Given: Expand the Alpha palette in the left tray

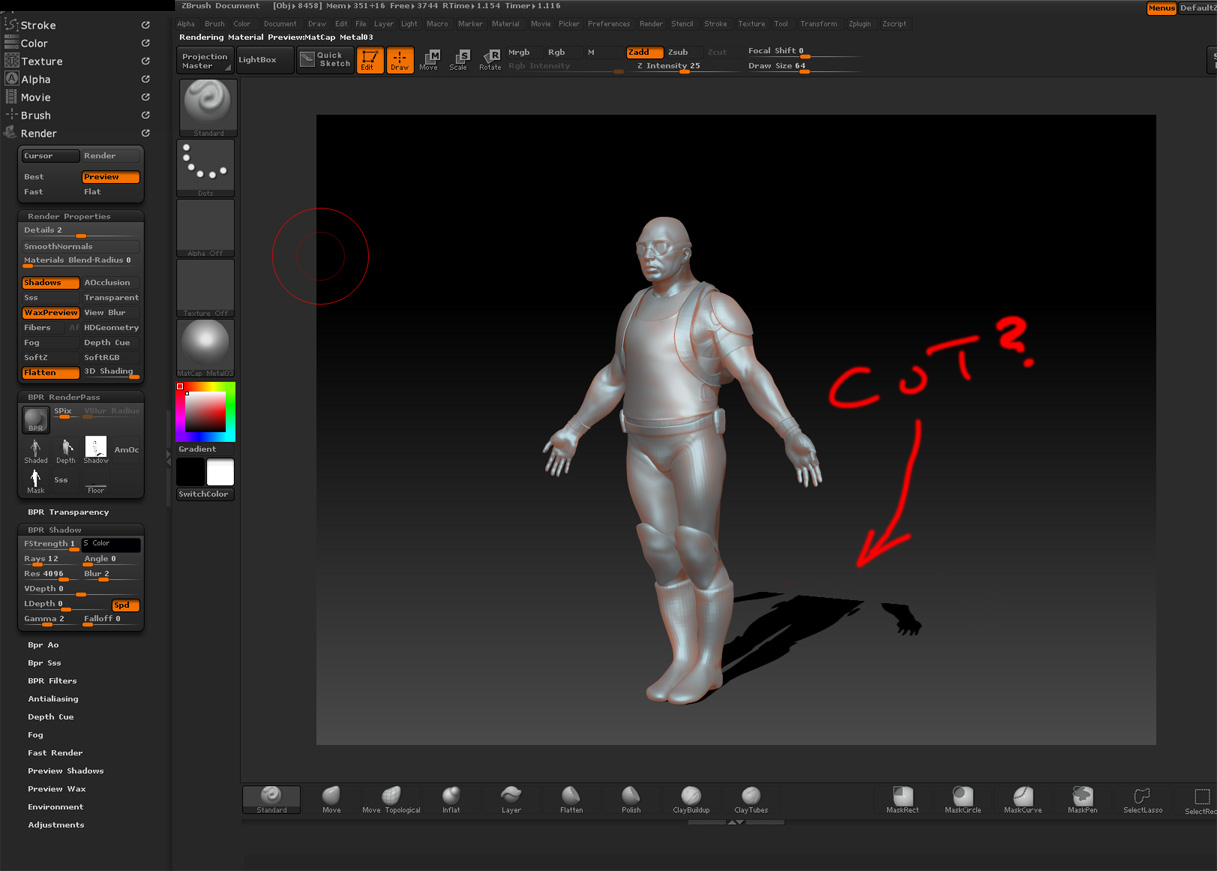Looking at the screenshot, I should [36, 79].
